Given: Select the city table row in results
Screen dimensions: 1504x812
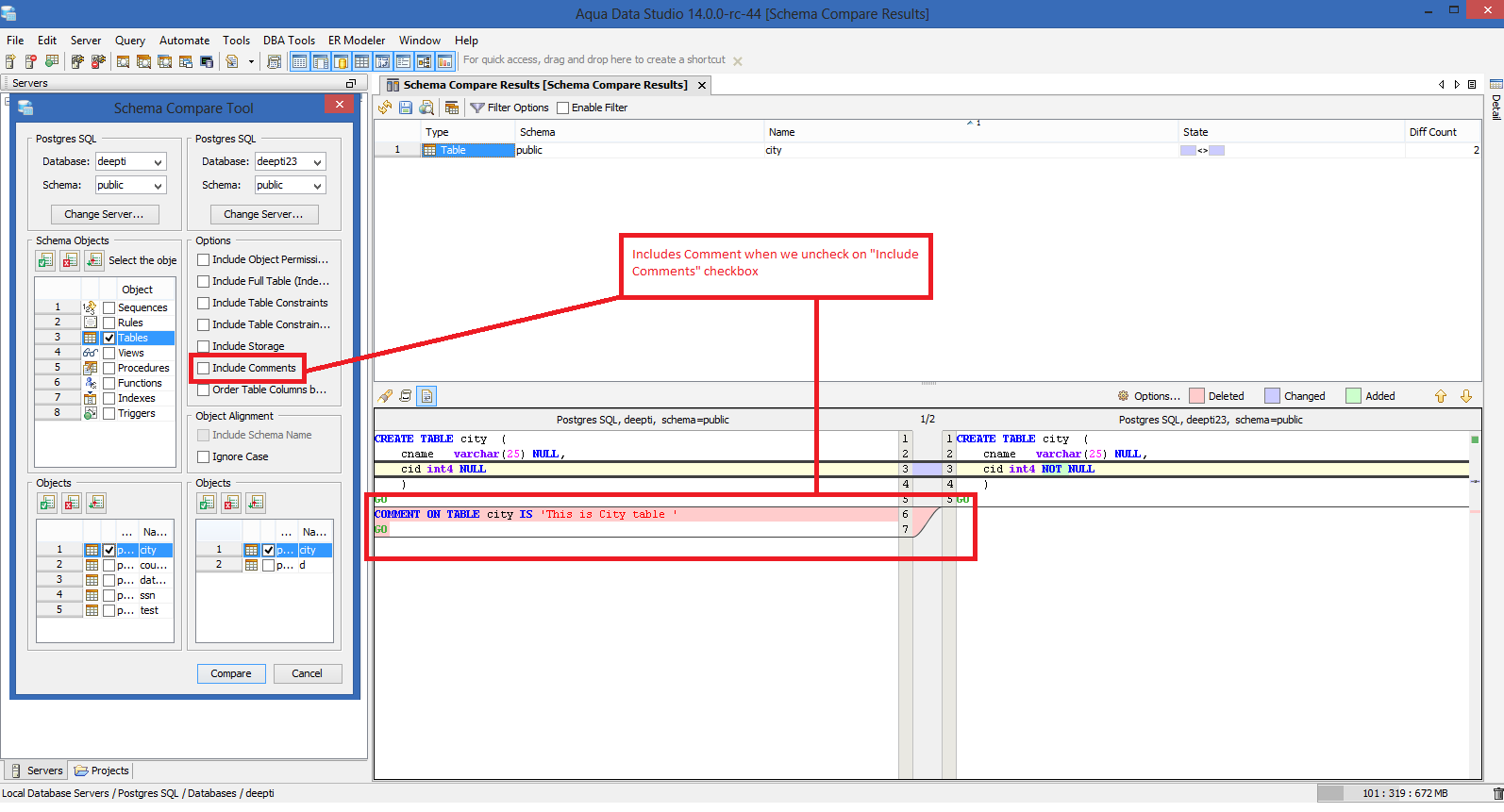Looking at the screenshot, I should click(927, 150).
